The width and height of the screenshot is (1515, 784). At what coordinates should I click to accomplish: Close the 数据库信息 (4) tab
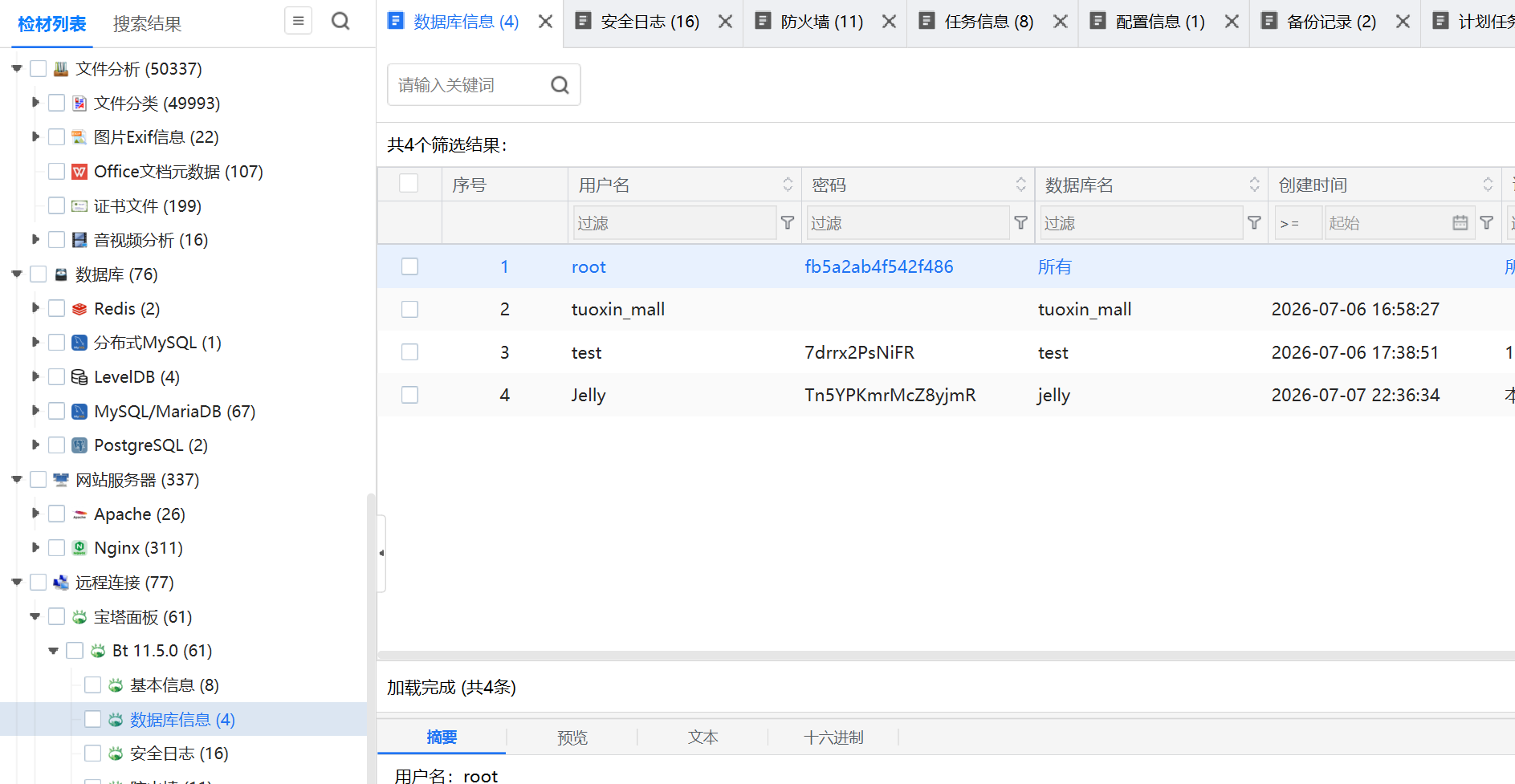[x=545, y=22]
